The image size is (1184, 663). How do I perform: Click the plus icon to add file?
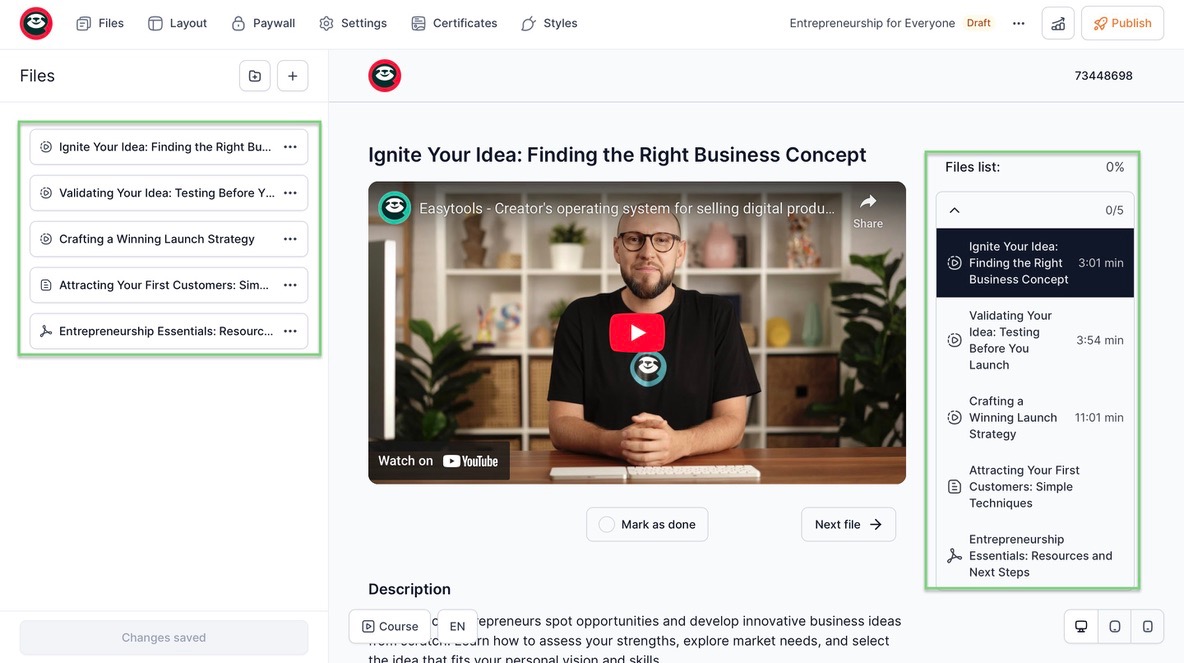point(292,76)
